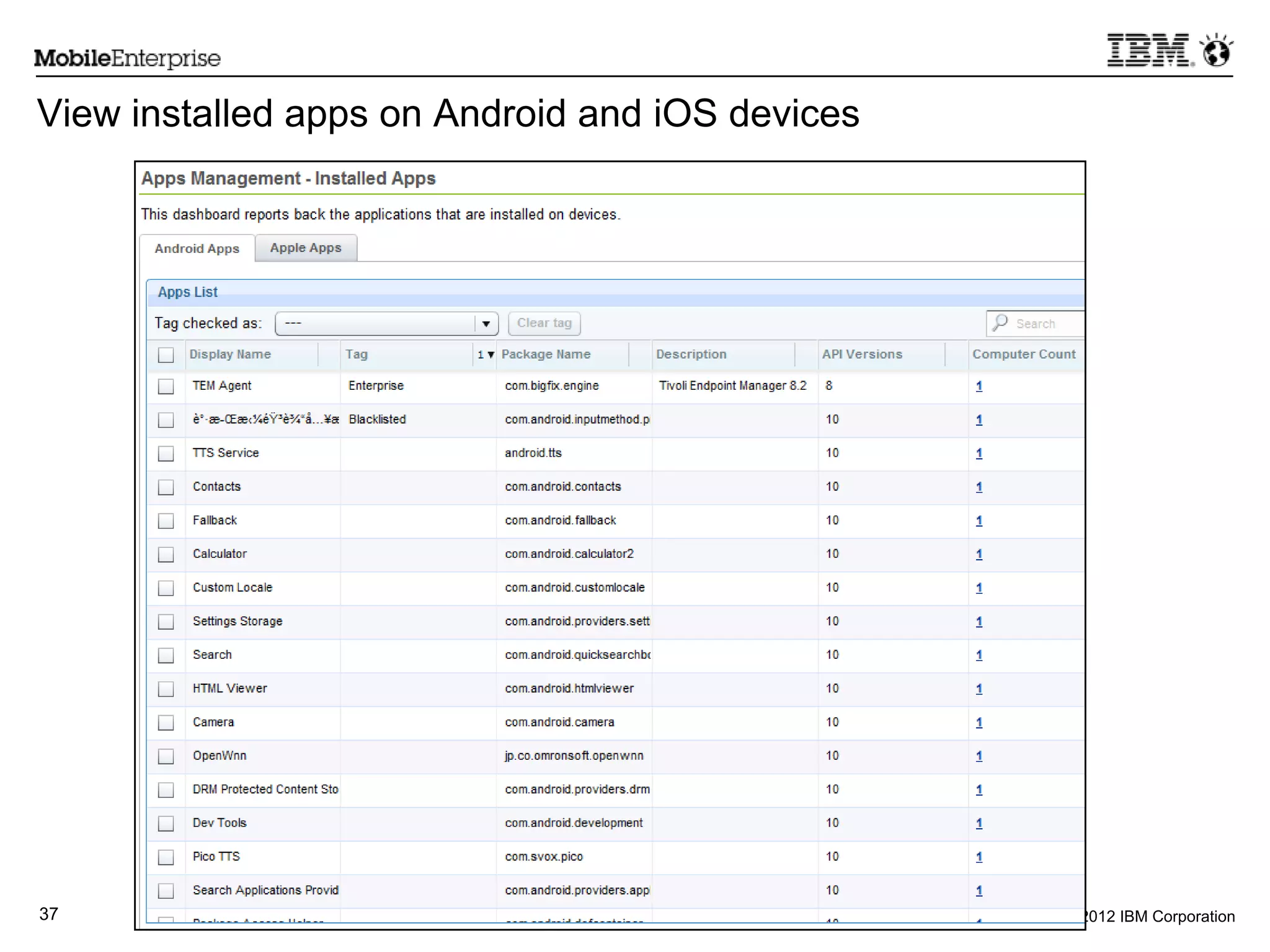The width and height of the screenshot is (1270, 952).
Task: Open computer count link for Fallback
Action: coord(979,521)
